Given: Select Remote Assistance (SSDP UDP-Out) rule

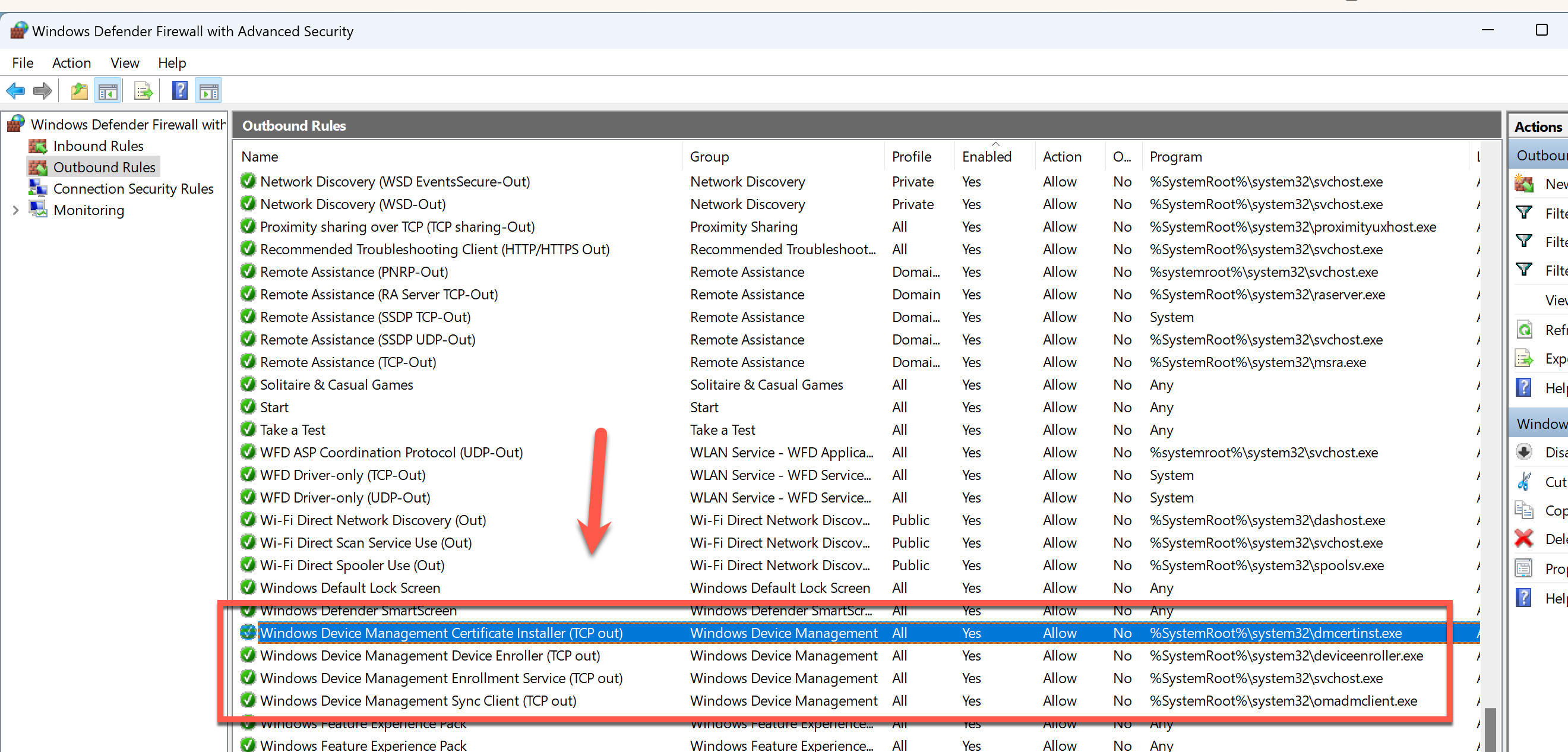Looking at the screenshot, I should coord(858,339).
